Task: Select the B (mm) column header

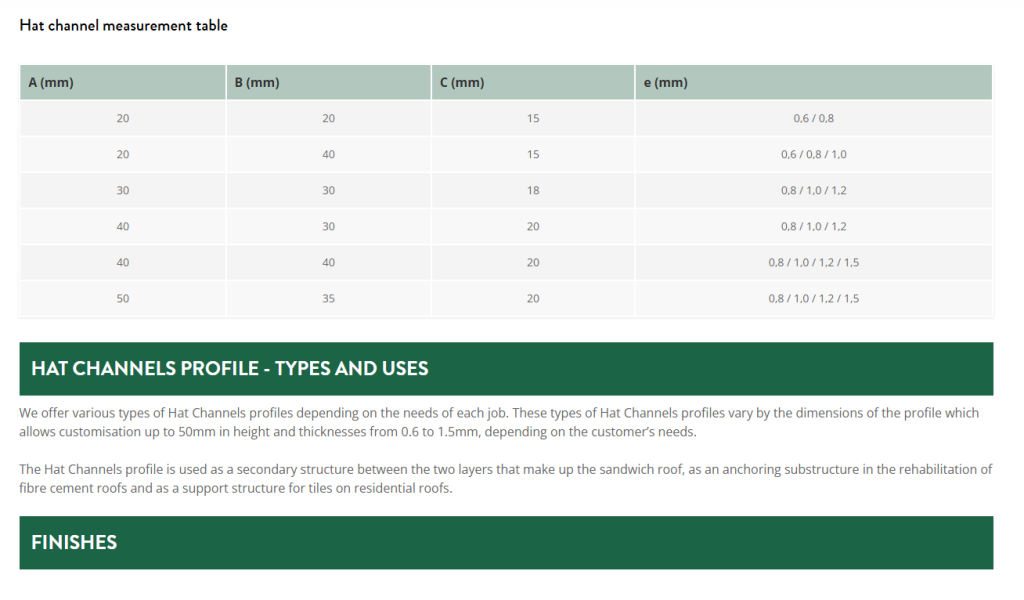Action: tap(257, 83)
